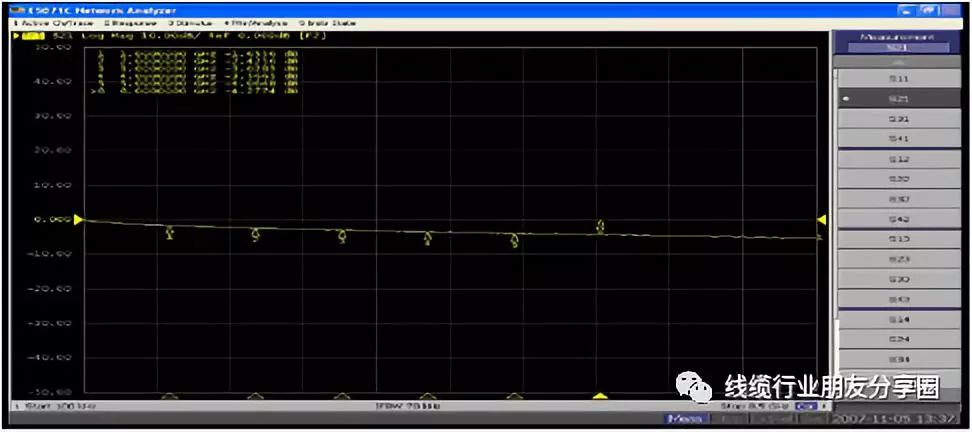Choose the S31 measurement softkey
972x432 pixels.
point(898,119)
